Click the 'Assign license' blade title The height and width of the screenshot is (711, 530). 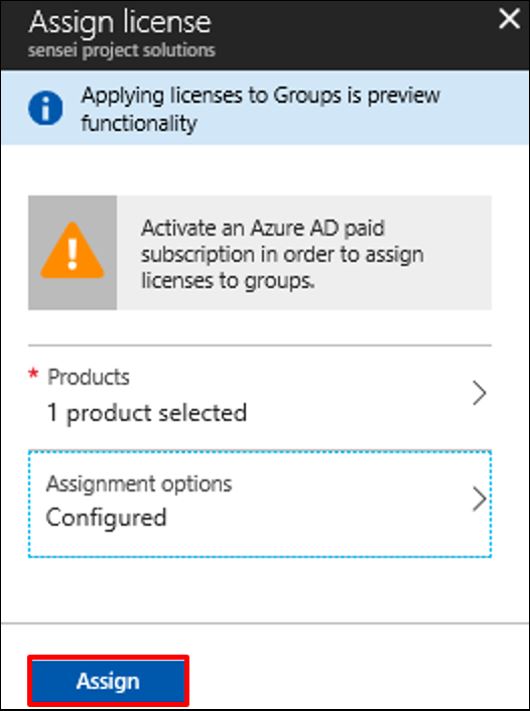[120, 22]
